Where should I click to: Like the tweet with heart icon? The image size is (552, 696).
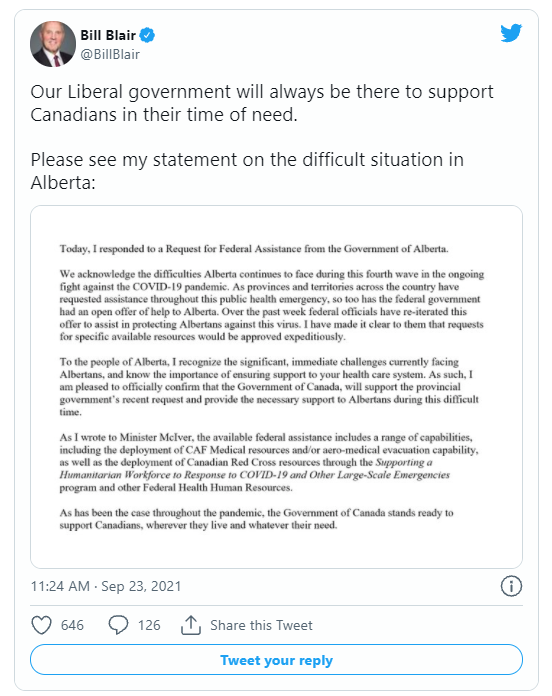(42, 625)
